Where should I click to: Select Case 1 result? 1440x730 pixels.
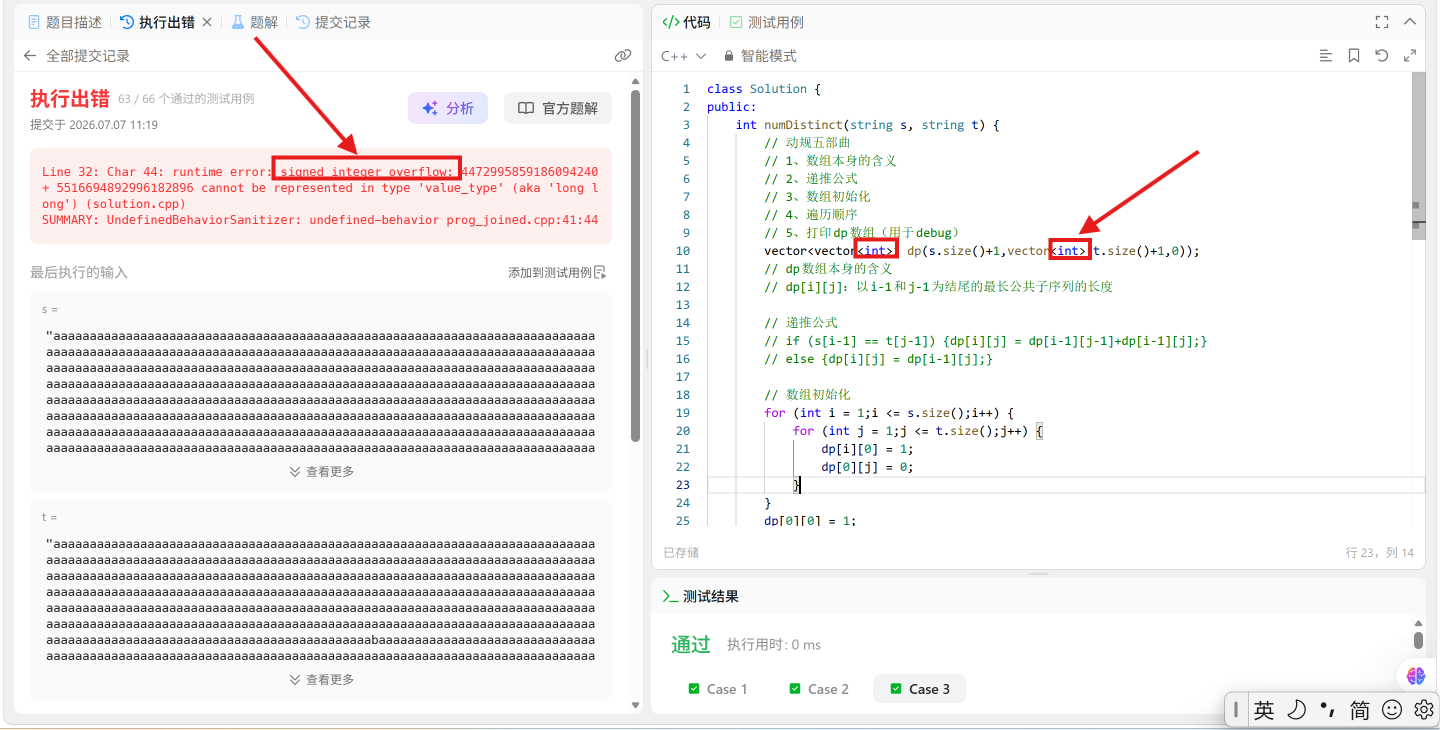718,689
